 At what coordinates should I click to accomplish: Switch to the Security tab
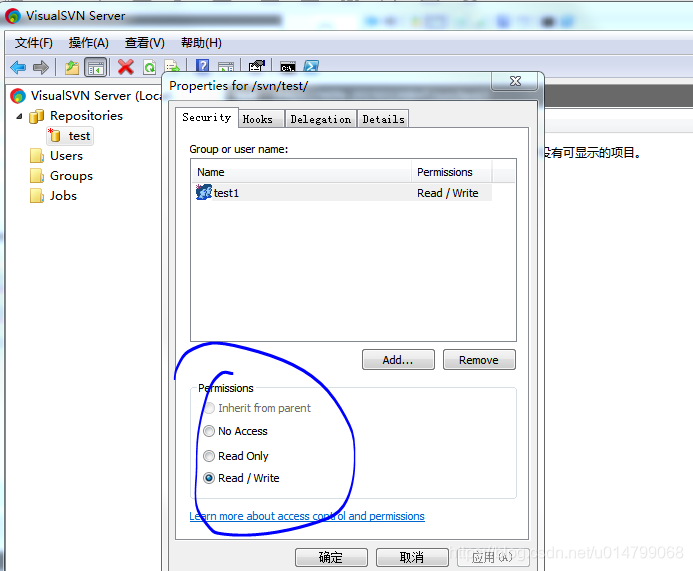pyautogui.click(x=207, y=118)
